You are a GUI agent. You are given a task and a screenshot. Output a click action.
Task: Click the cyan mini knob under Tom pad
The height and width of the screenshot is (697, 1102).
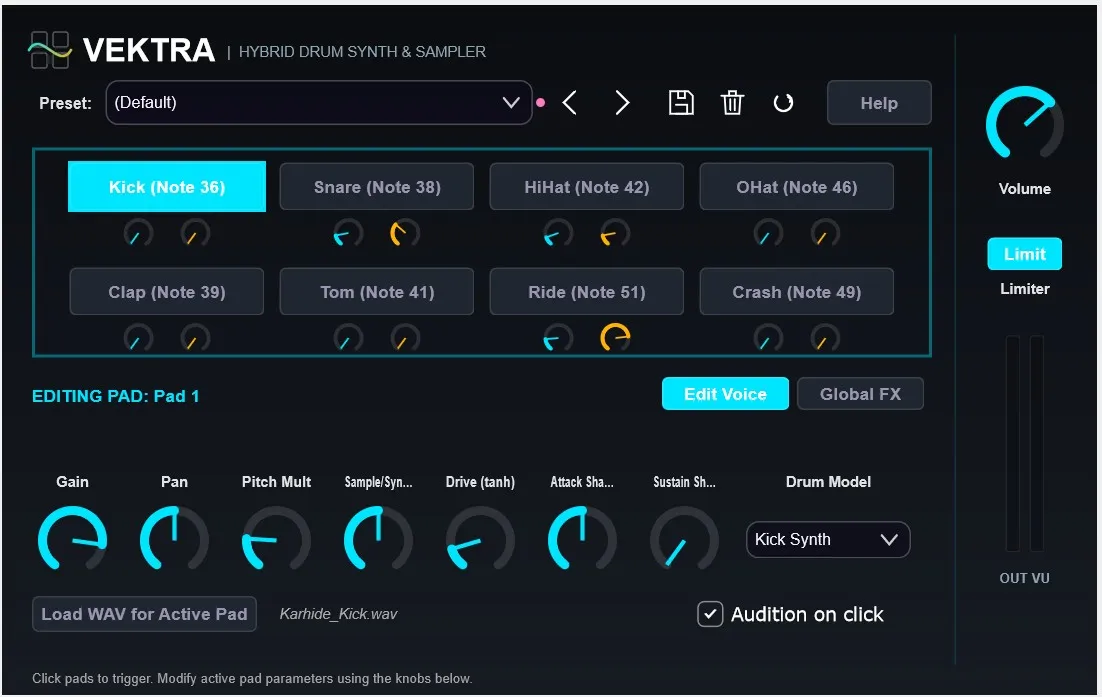click(x=348, y=338)
